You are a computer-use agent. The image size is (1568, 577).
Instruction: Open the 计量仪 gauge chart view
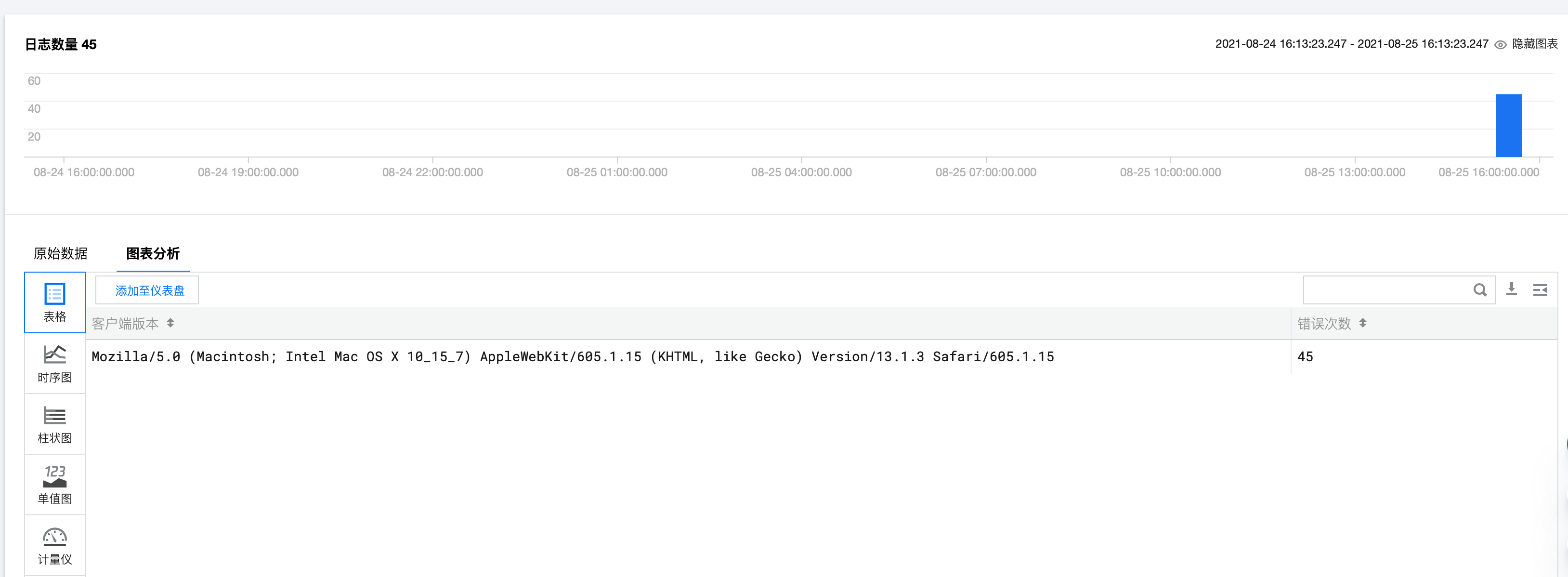tap(55, 545)
